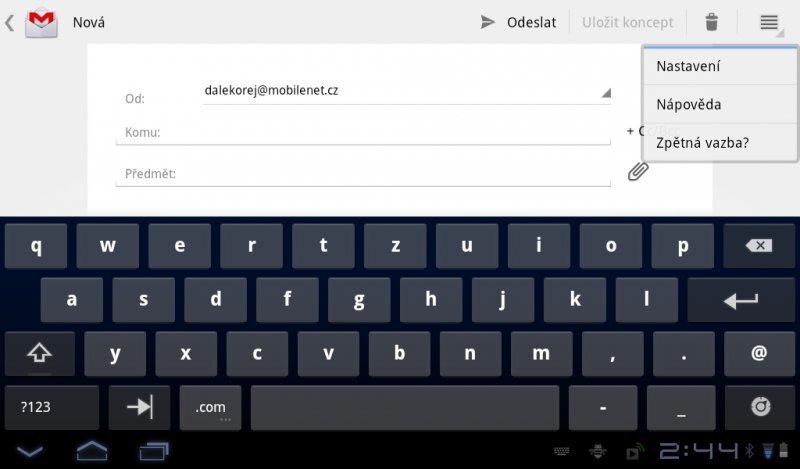
Task: Save draft via Uložit koncept
Action: pos(628,22)
